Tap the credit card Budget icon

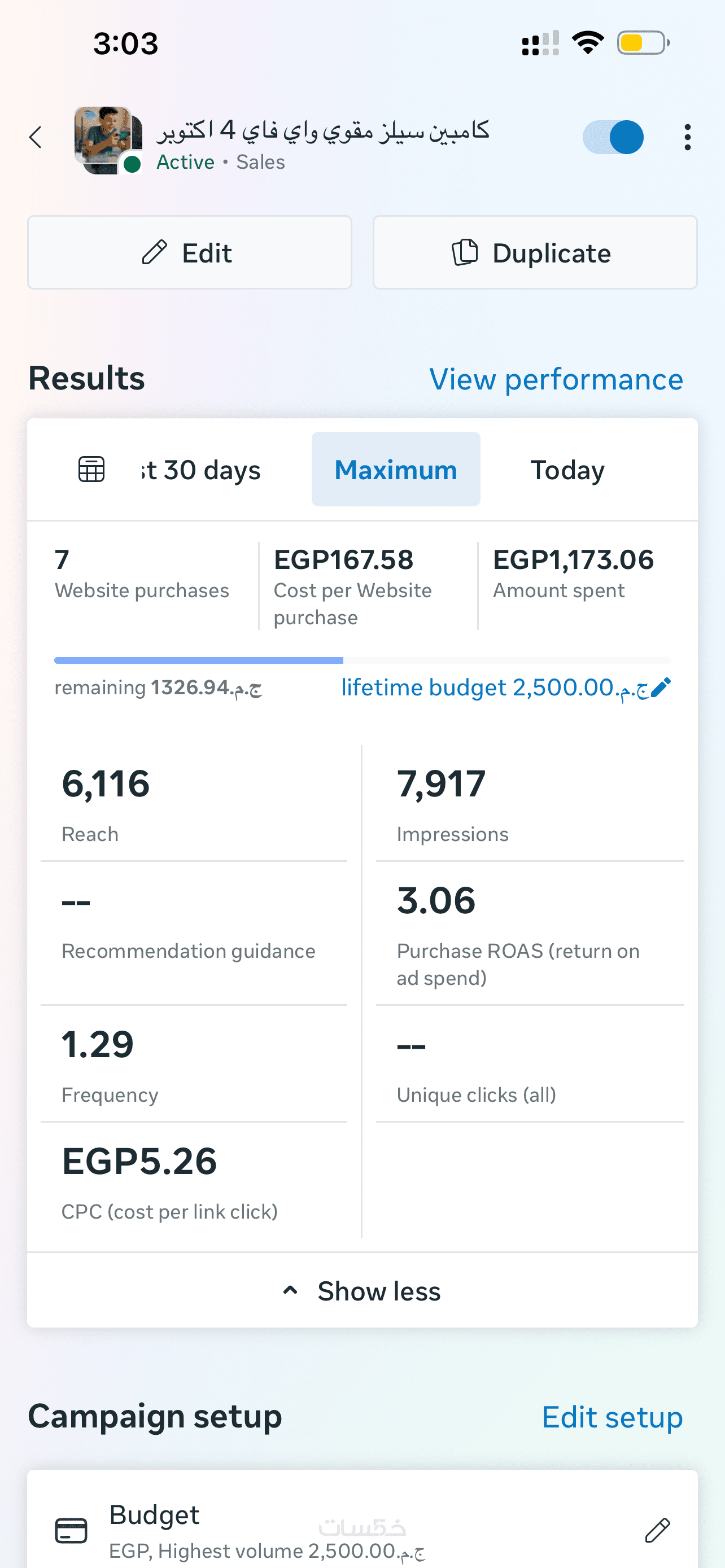pos(71,1530)
